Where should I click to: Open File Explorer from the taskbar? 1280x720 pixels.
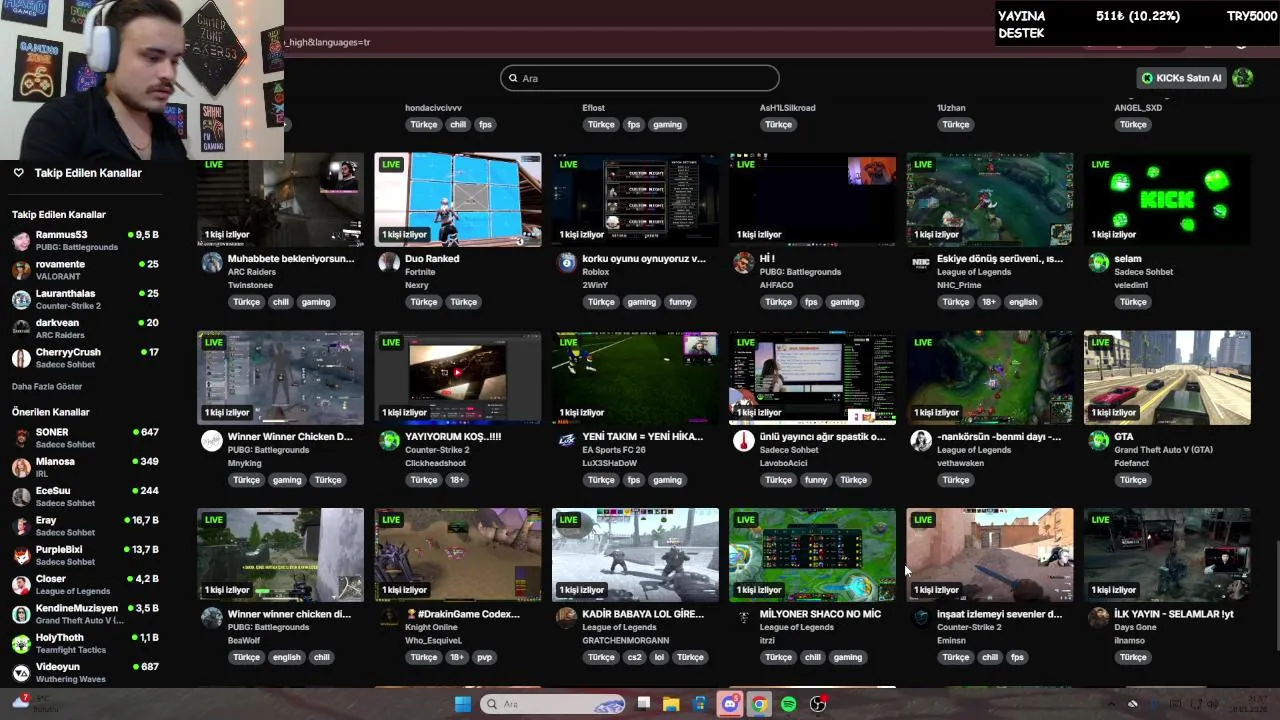(671, 704)
